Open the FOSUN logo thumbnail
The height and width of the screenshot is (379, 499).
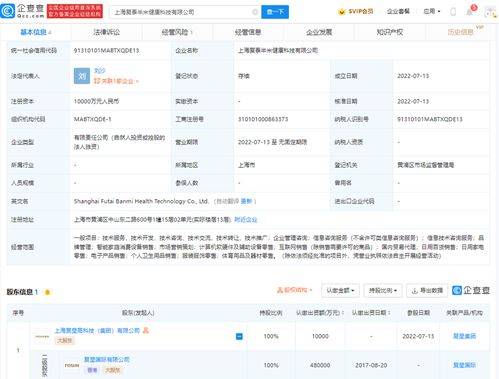coord(72,365)
